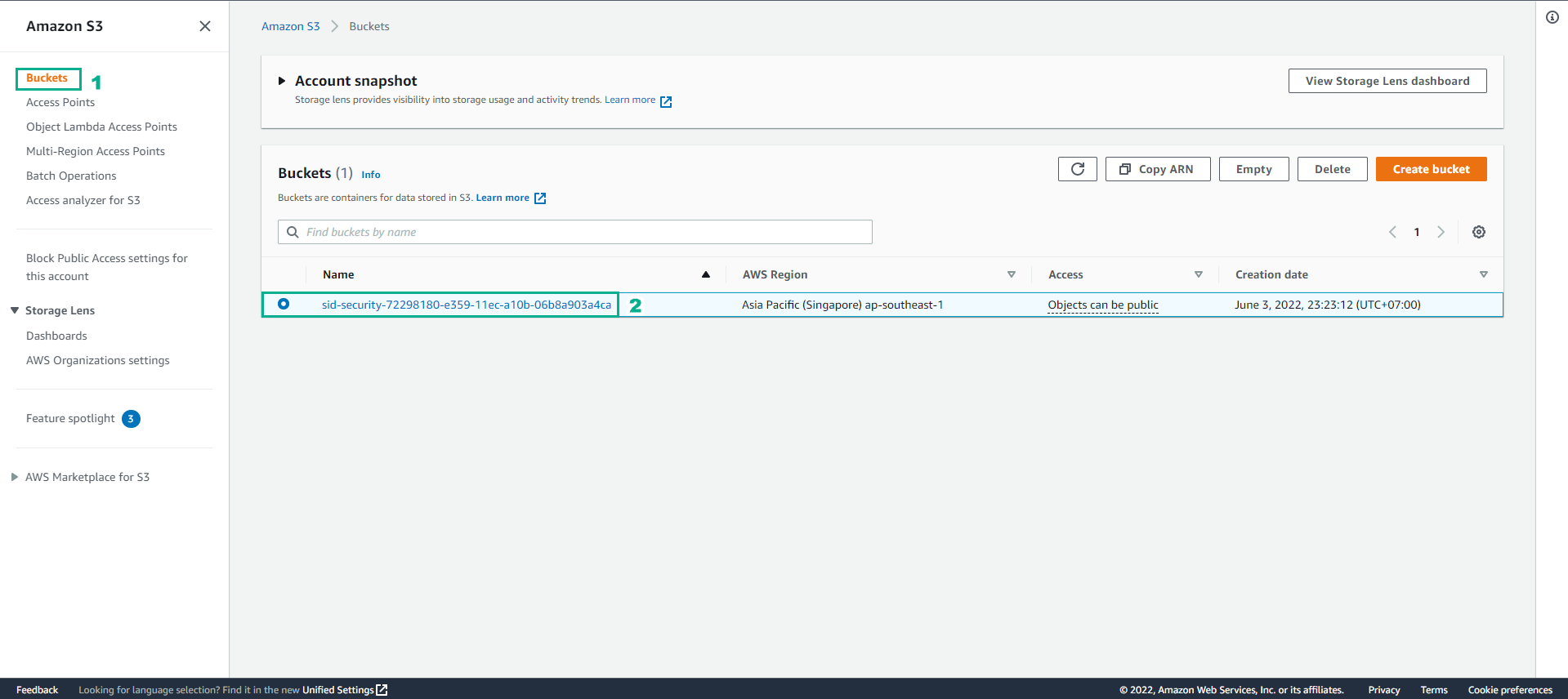Go to next page of buckets
The width and height of the screenshot is (1568, 699).
point(1441,232)
